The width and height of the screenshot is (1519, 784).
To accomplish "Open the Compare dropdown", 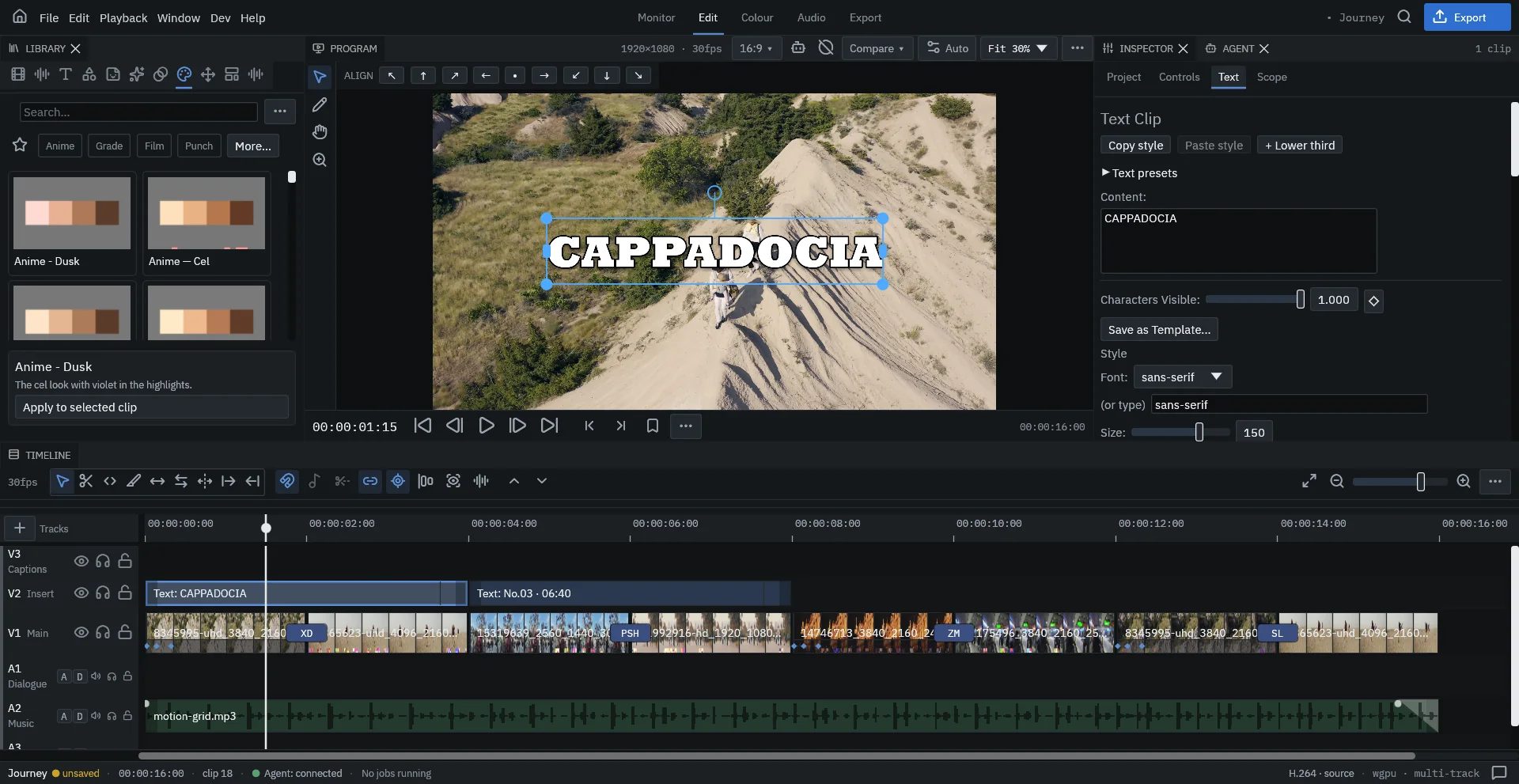I will click(877, 48).
